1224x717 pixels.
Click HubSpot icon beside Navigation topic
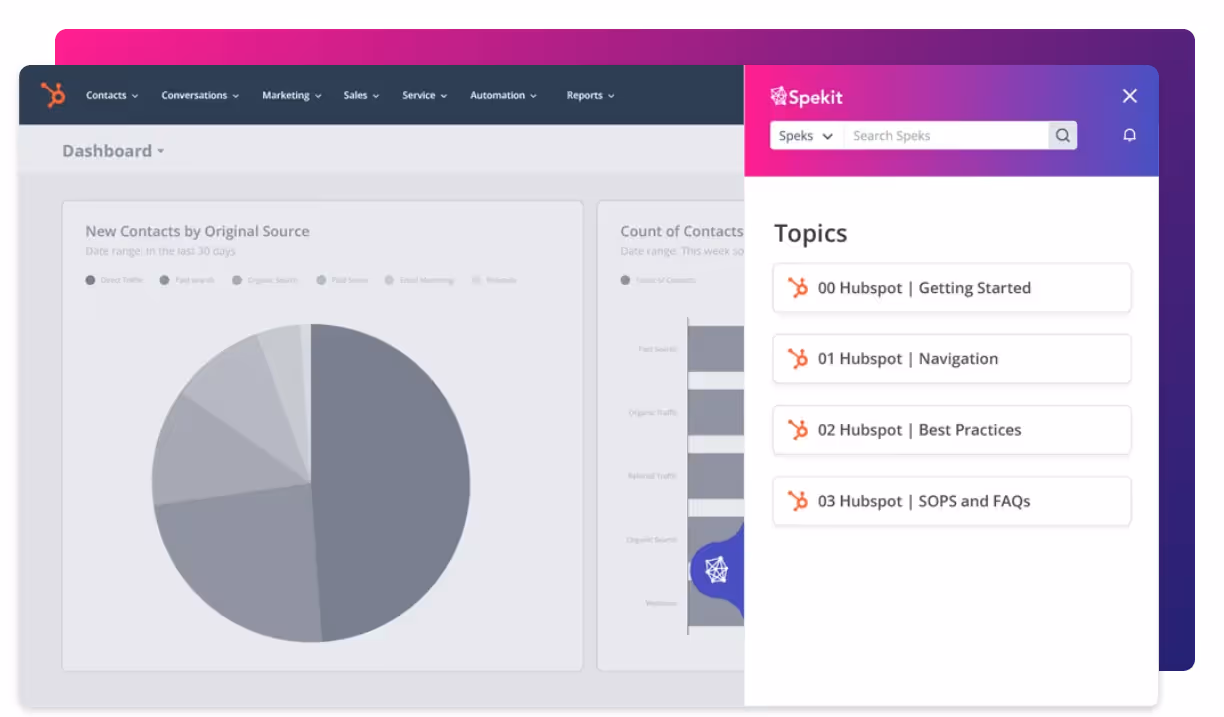coord(798,359)
